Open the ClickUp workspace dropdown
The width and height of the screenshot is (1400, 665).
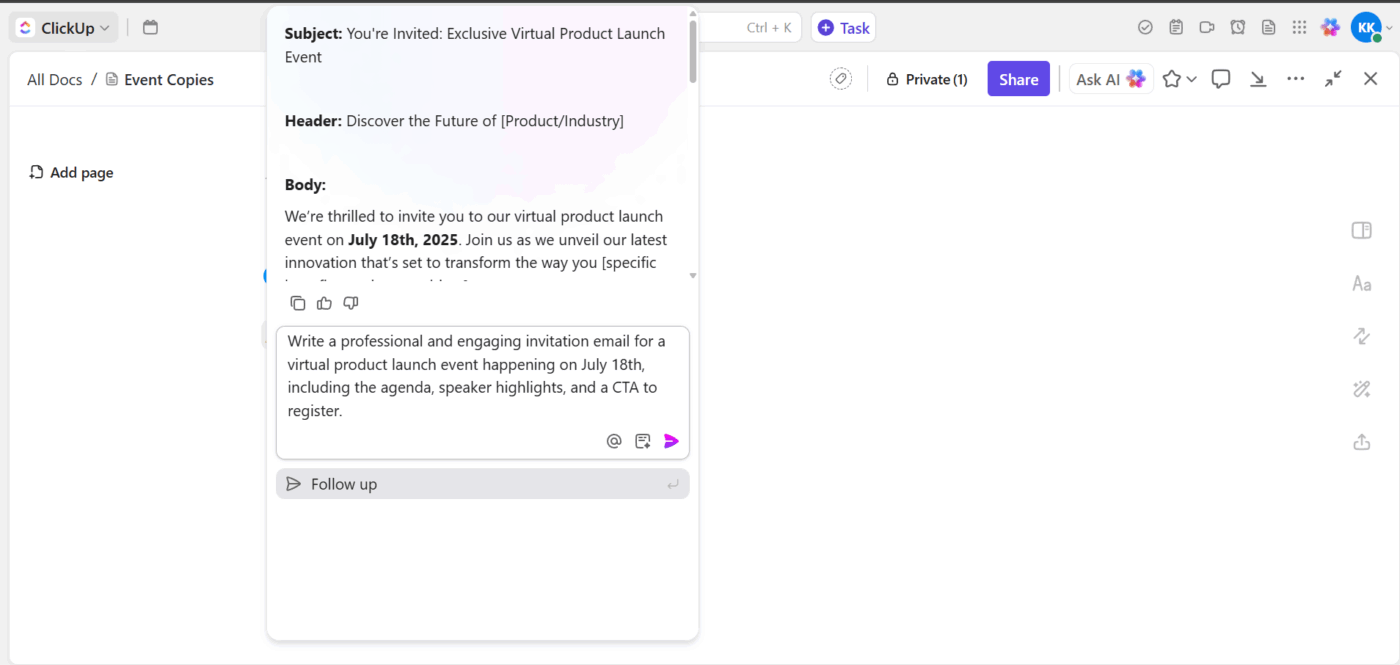[63, 27]
